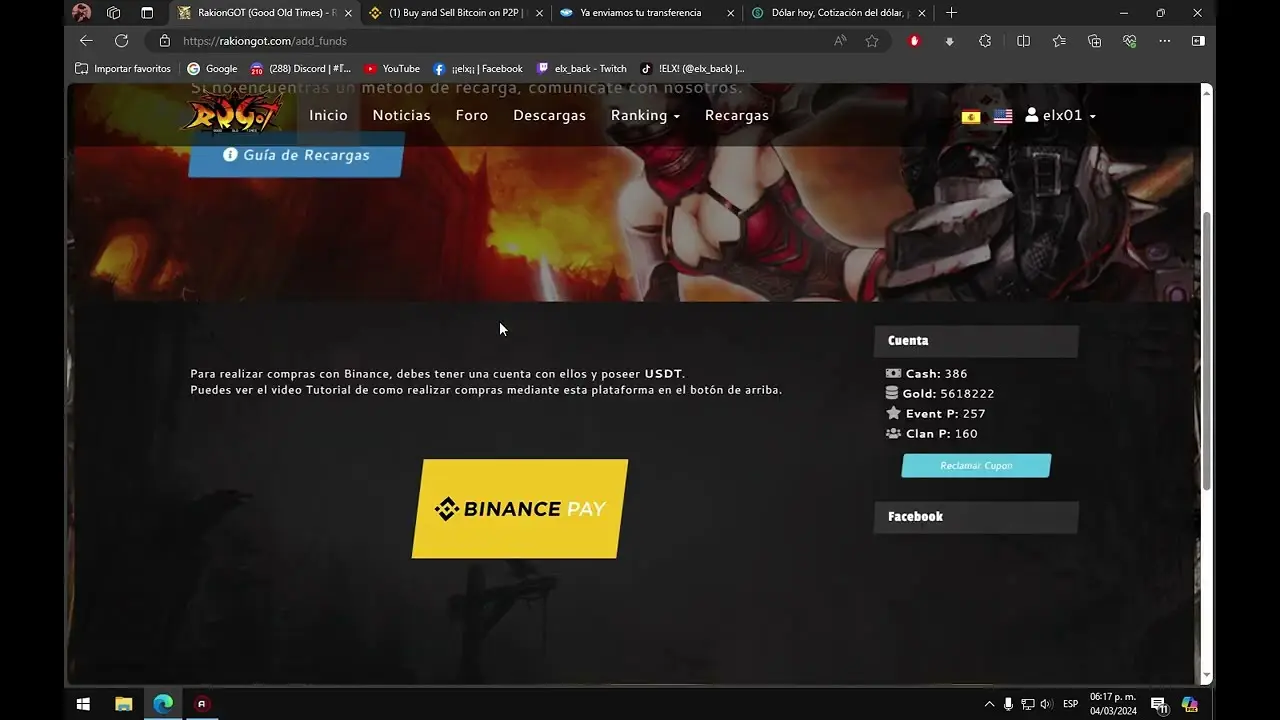The height and width of the screenshot is (720, 1280).
Task: Click the Facebook sidebar panel header
Action: (976, 517)
